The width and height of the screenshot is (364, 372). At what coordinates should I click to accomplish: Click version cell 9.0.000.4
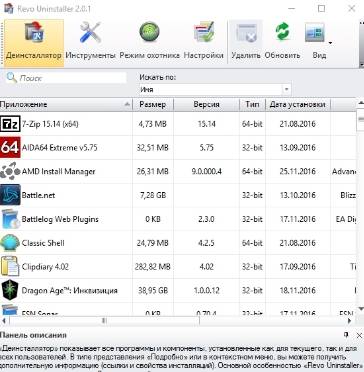[x=206, y=172]
